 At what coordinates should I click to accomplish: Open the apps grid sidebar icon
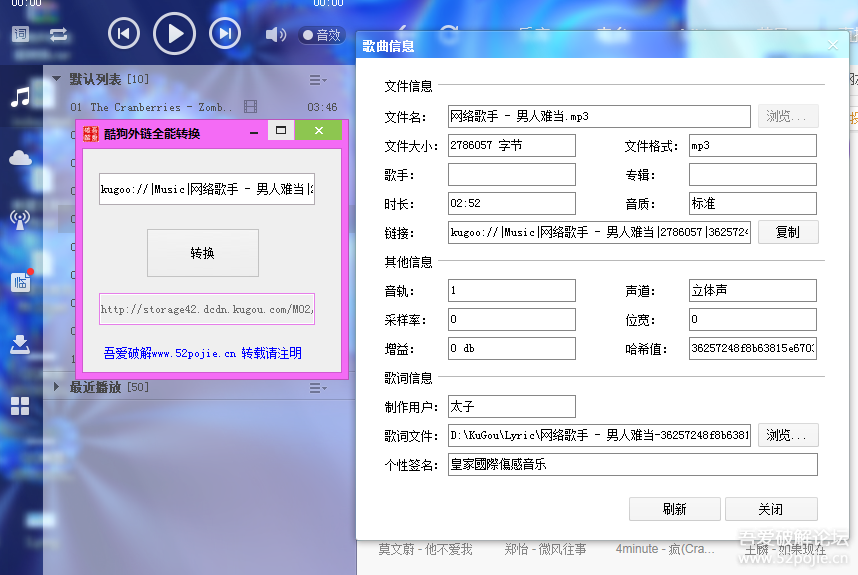20,406
